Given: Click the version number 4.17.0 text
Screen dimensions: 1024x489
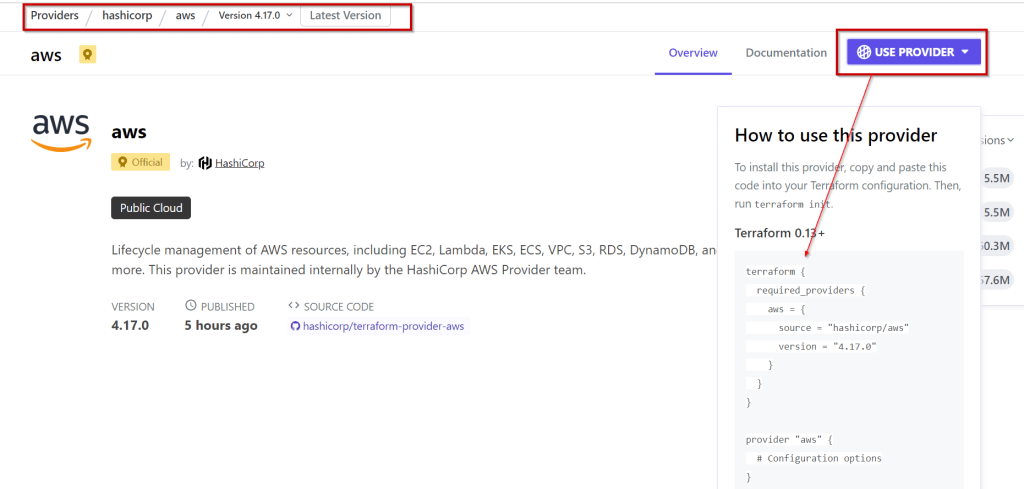Looking at the screenshot, I should pyautogui.click(x=130, y=325).
